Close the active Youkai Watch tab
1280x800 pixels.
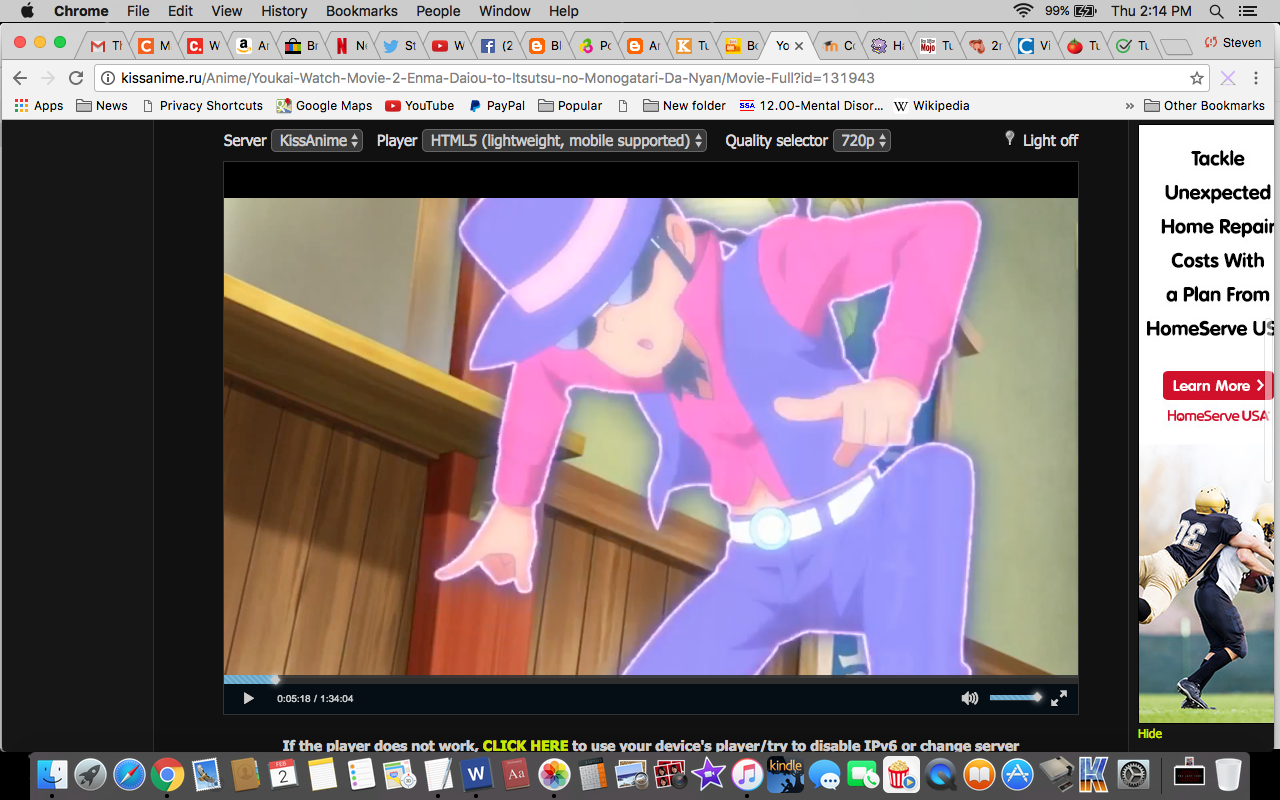click(x=798, y=46)
